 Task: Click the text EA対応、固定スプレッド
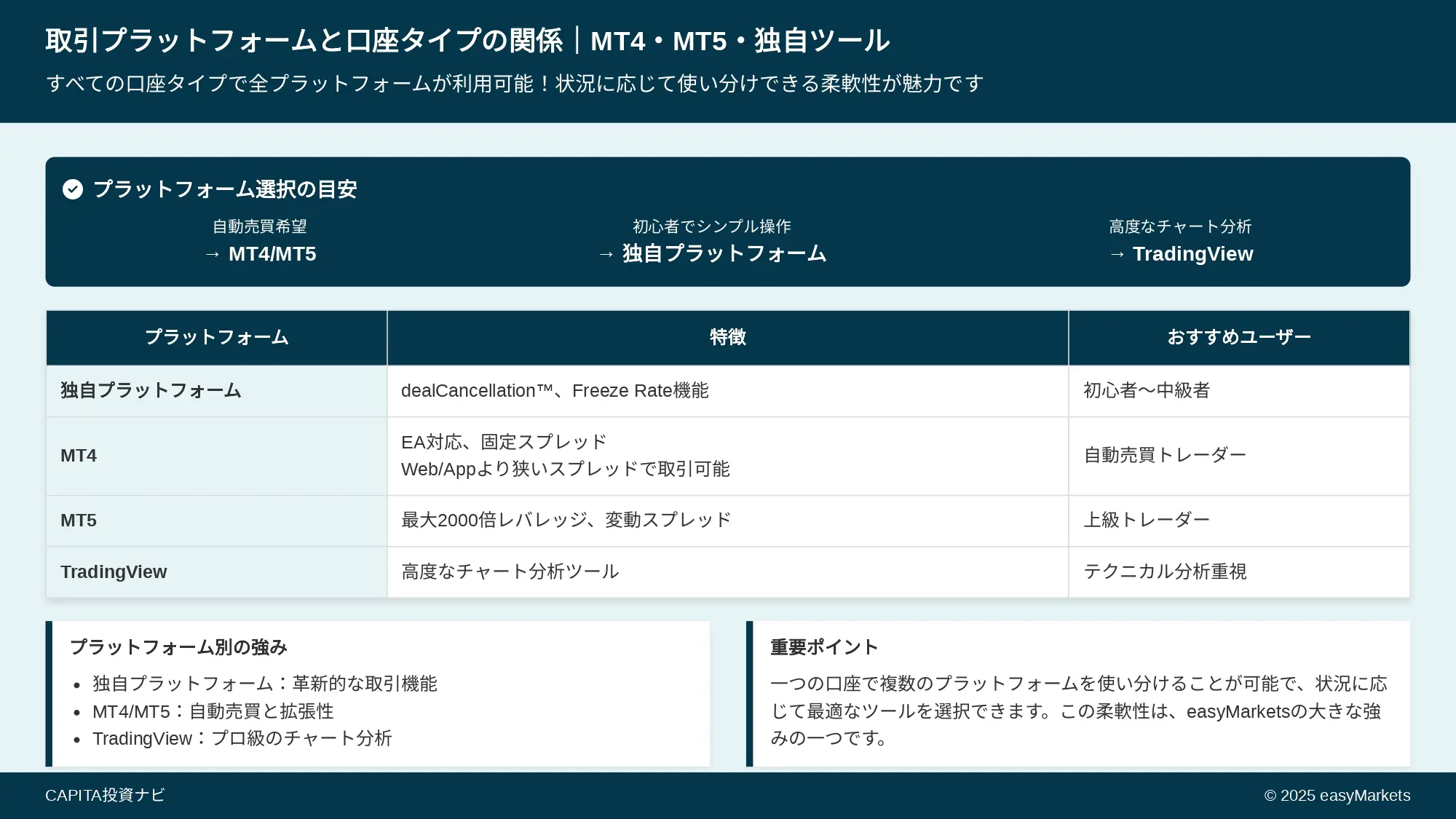(504, 442)
